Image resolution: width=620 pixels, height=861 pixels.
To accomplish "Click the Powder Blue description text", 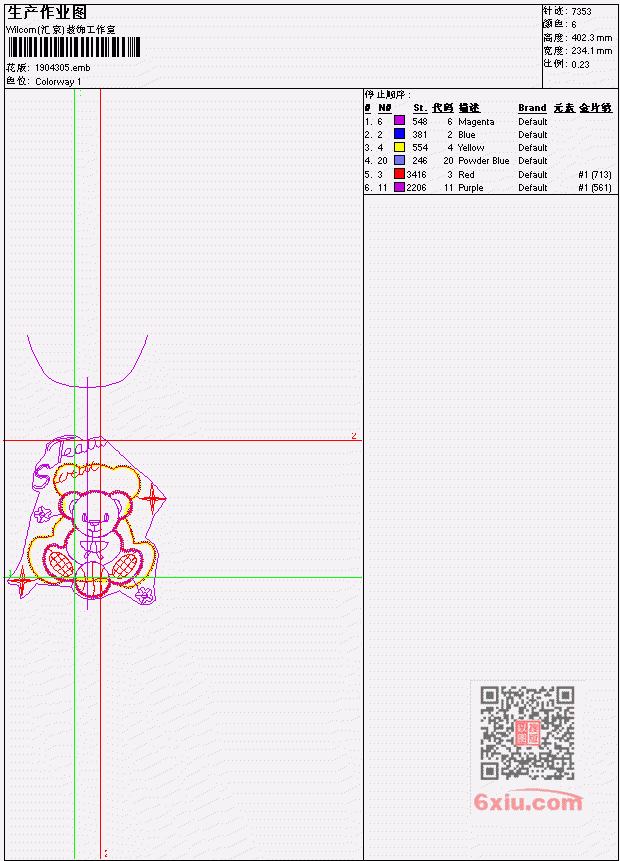I will click(484, 161).
